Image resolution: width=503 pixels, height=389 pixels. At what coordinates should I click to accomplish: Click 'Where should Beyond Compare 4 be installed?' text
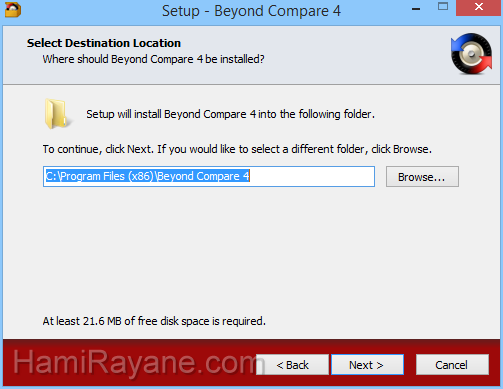tap(153, 59)
